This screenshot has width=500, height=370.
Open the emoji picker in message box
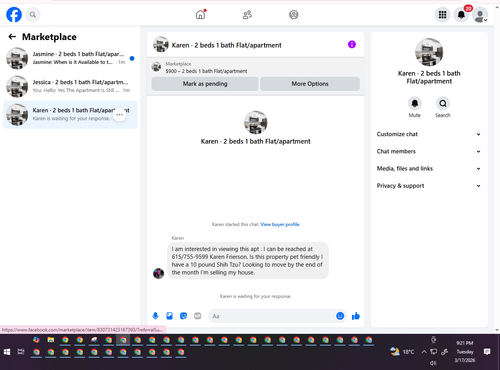click(x=340, y=316)
